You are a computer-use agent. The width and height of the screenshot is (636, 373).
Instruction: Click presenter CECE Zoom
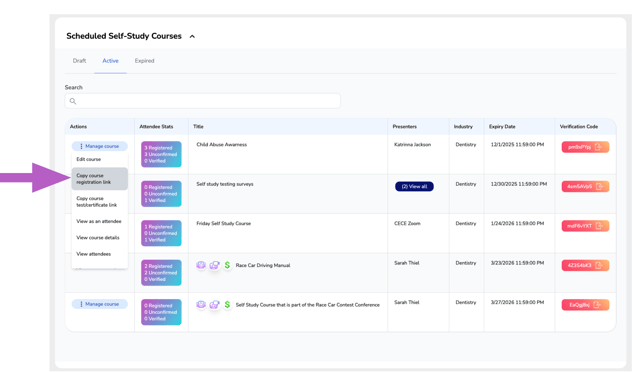pyautogui.click(x=407, y=223)
